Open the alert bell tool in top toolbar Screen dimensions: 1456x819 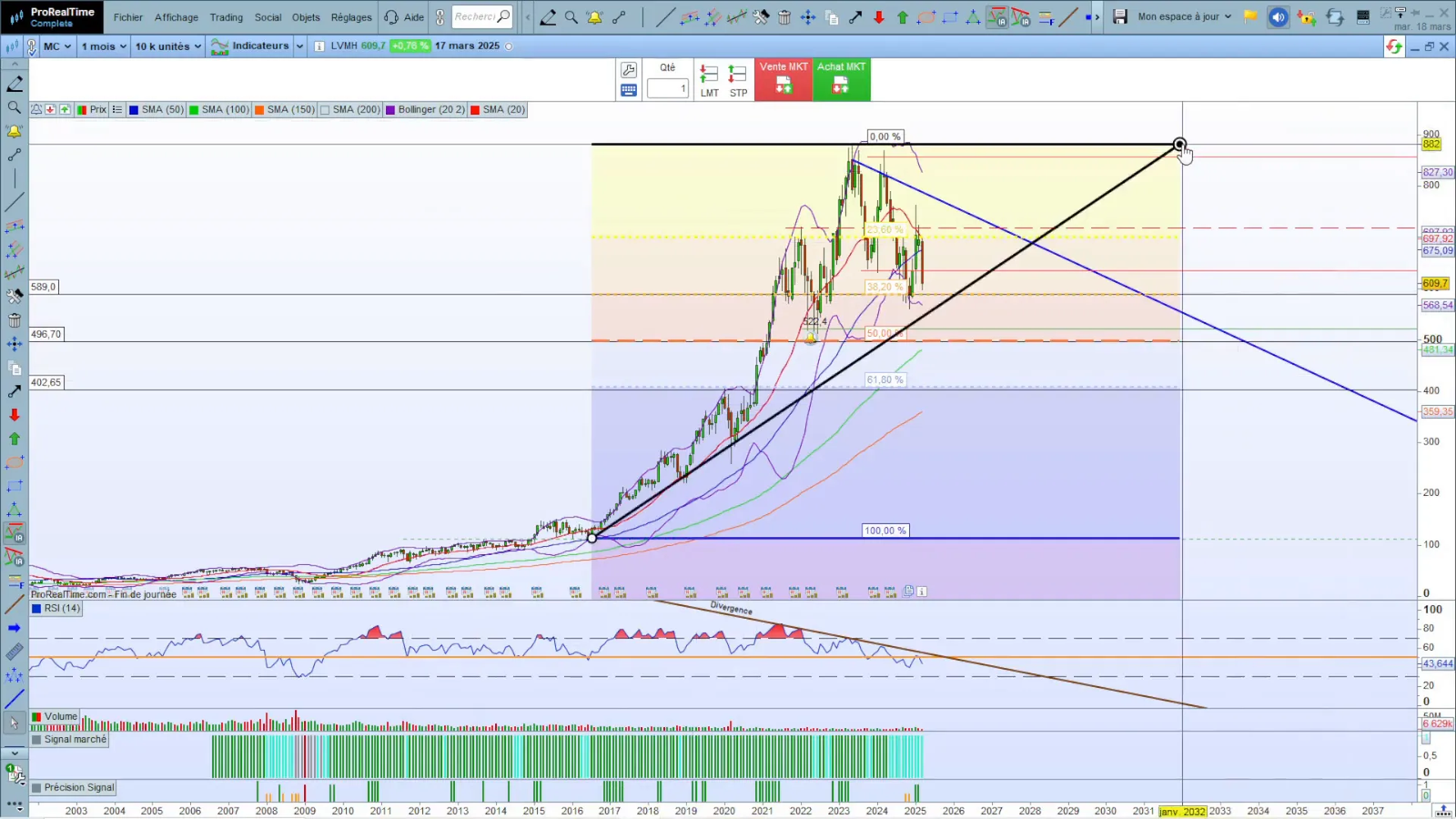click(x=595, y=16)
